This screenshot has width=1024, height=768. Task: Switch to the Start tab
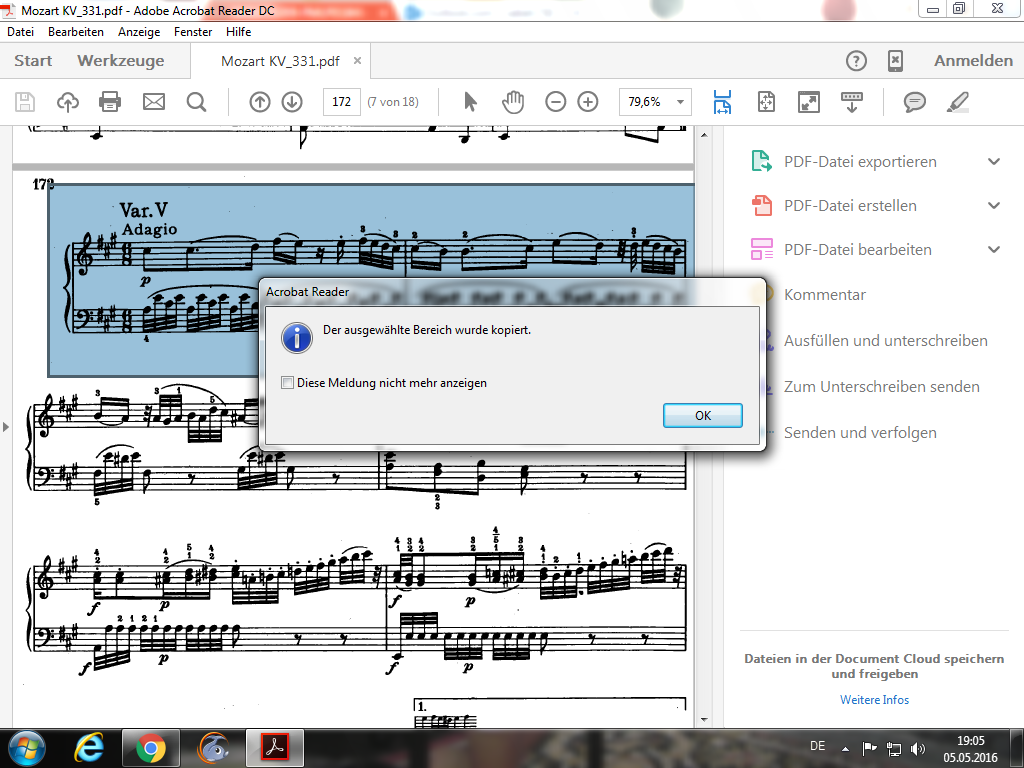pyautogui.click(x=33, y=61)
